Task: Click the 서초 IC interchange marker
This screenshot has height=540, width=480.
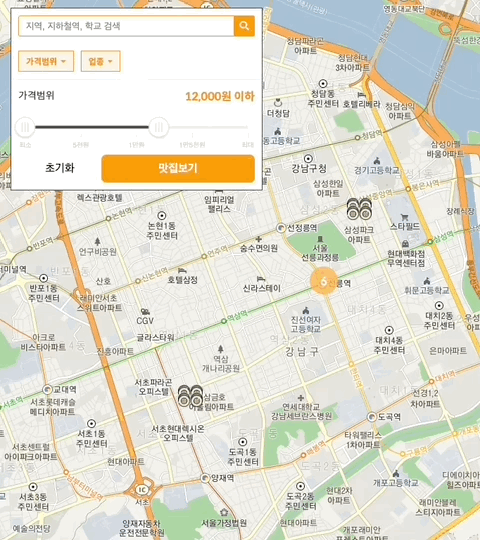Action: tap(142, 490)
